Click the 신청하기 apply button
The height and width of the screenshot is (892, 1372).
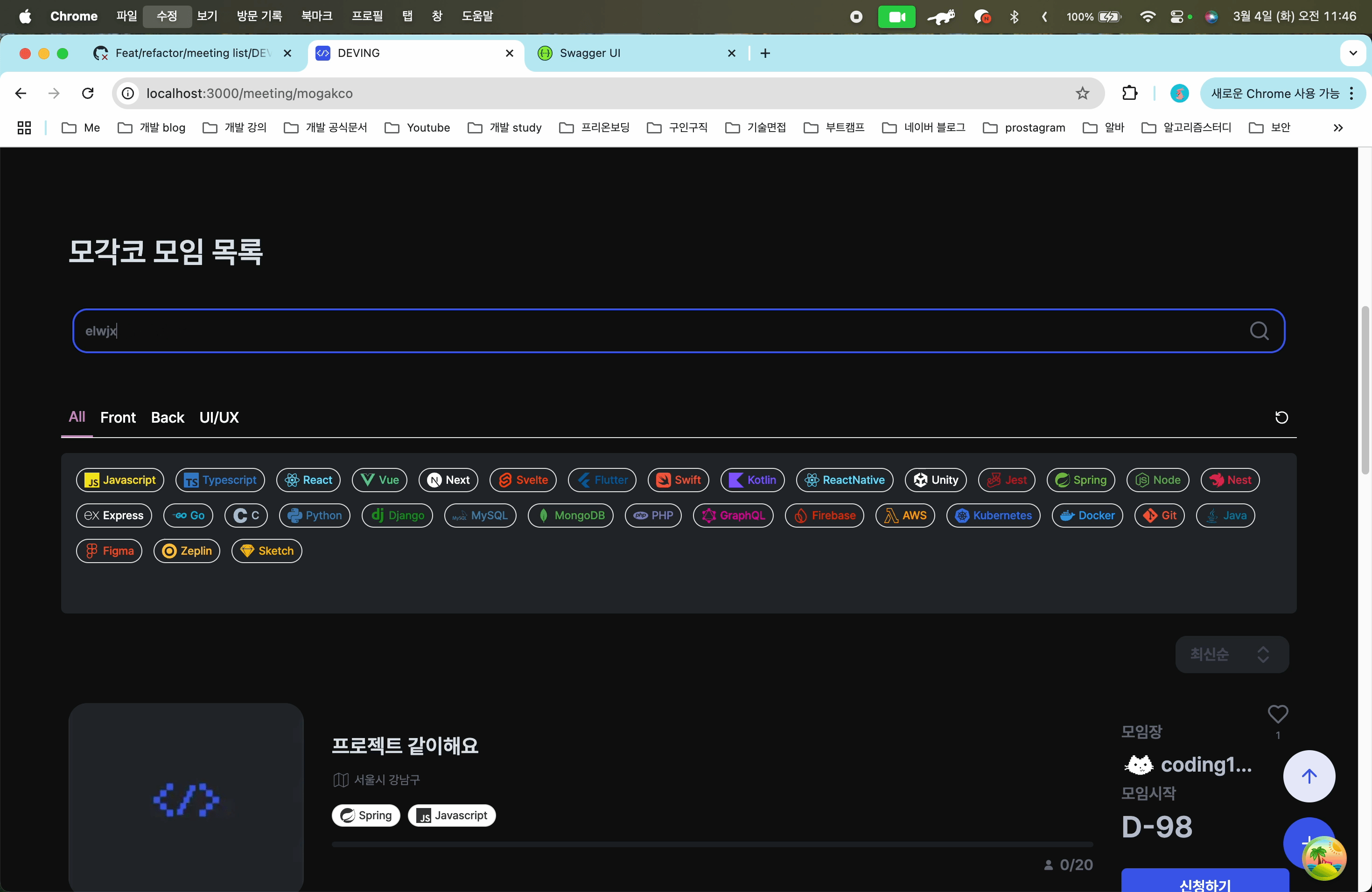tap(1204, 883)
